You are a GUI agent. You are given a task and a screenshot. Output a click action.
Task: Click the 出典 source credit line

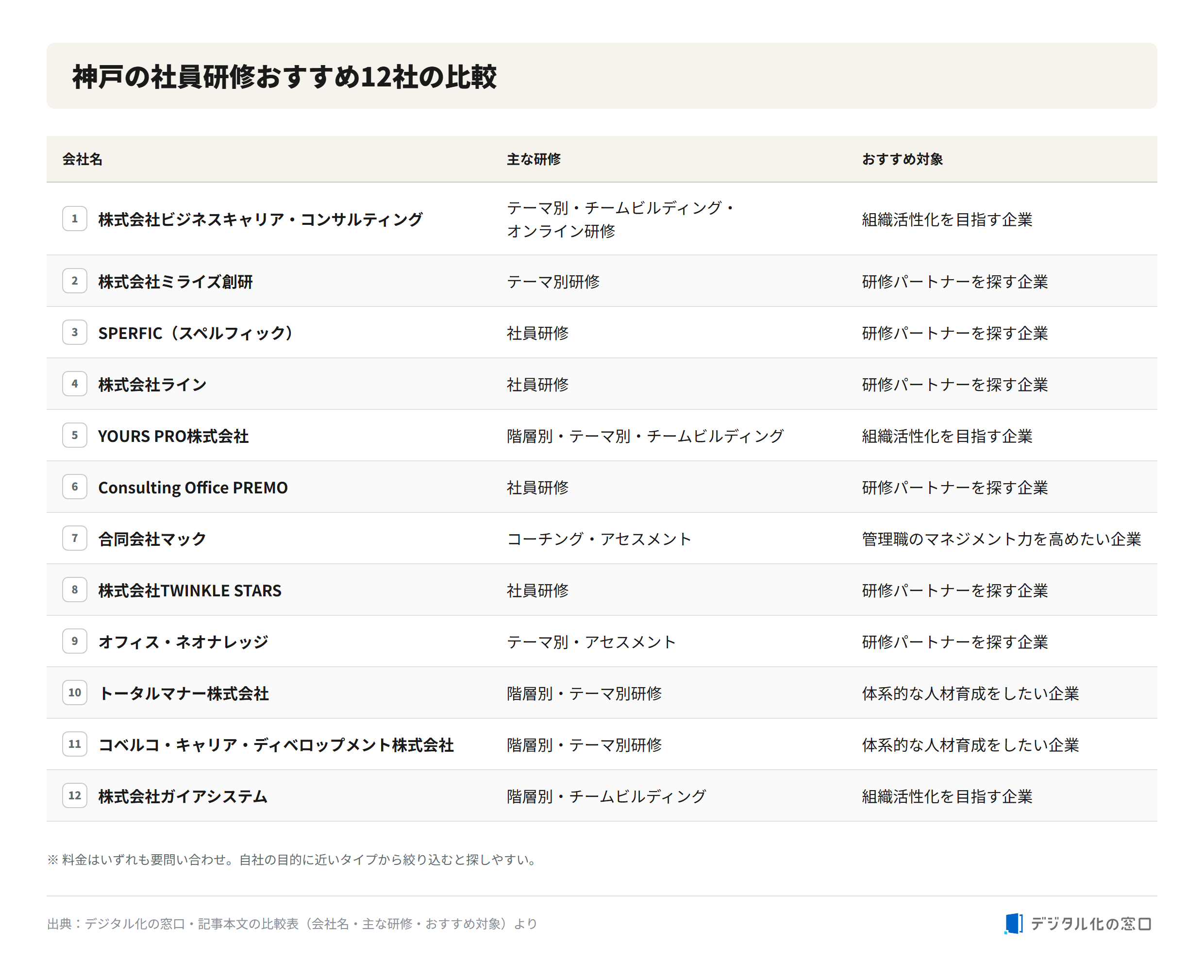292,924
